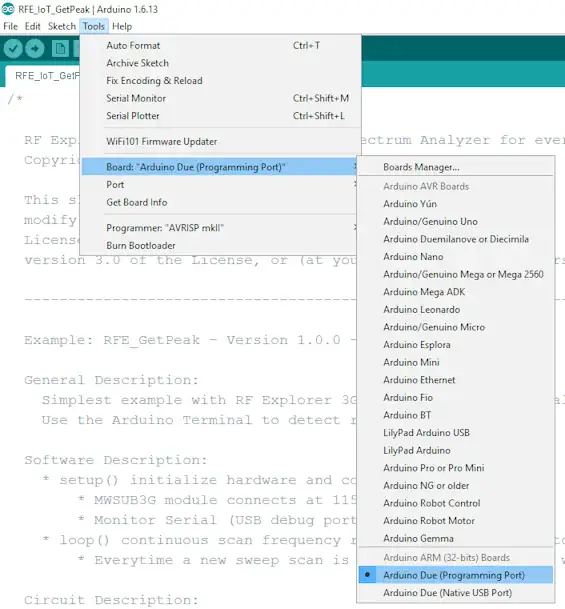Select Arduino Nano board
This screenshot has width=565, height=609.
pos(456,257)
